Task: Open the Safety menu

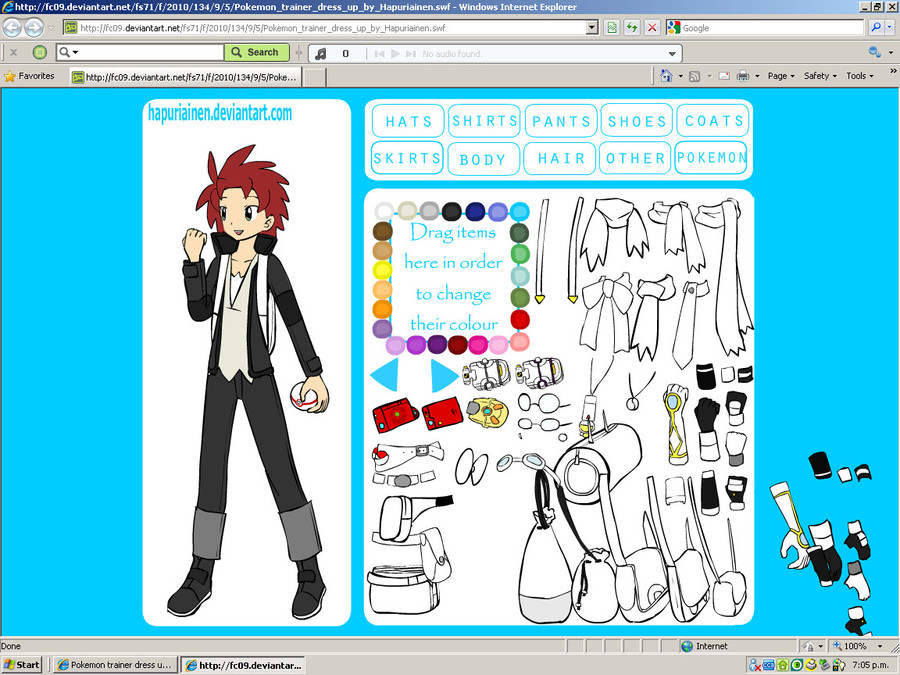Action: (x=820, y=76)
